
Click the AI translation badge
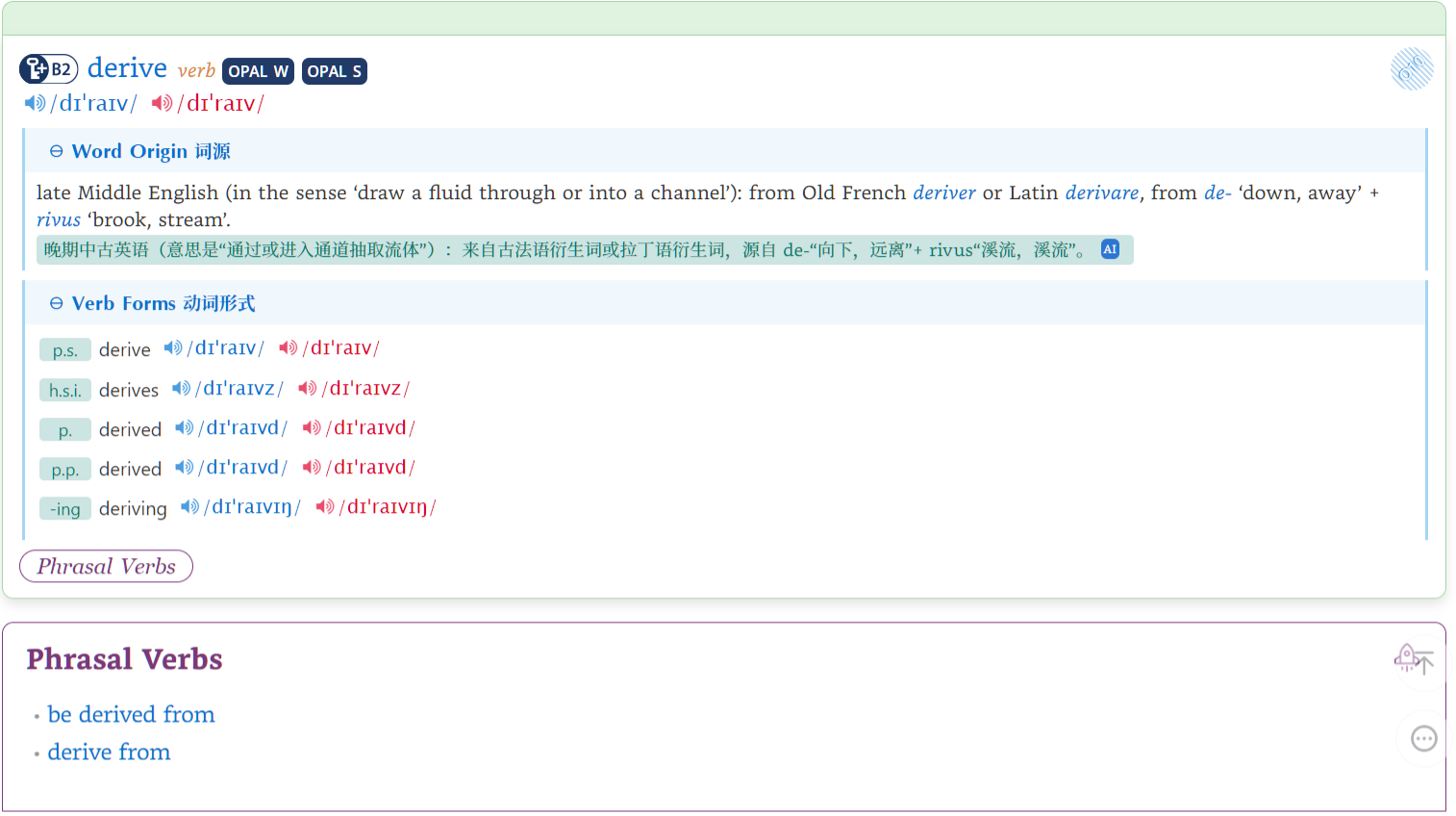click(1110, 249)
